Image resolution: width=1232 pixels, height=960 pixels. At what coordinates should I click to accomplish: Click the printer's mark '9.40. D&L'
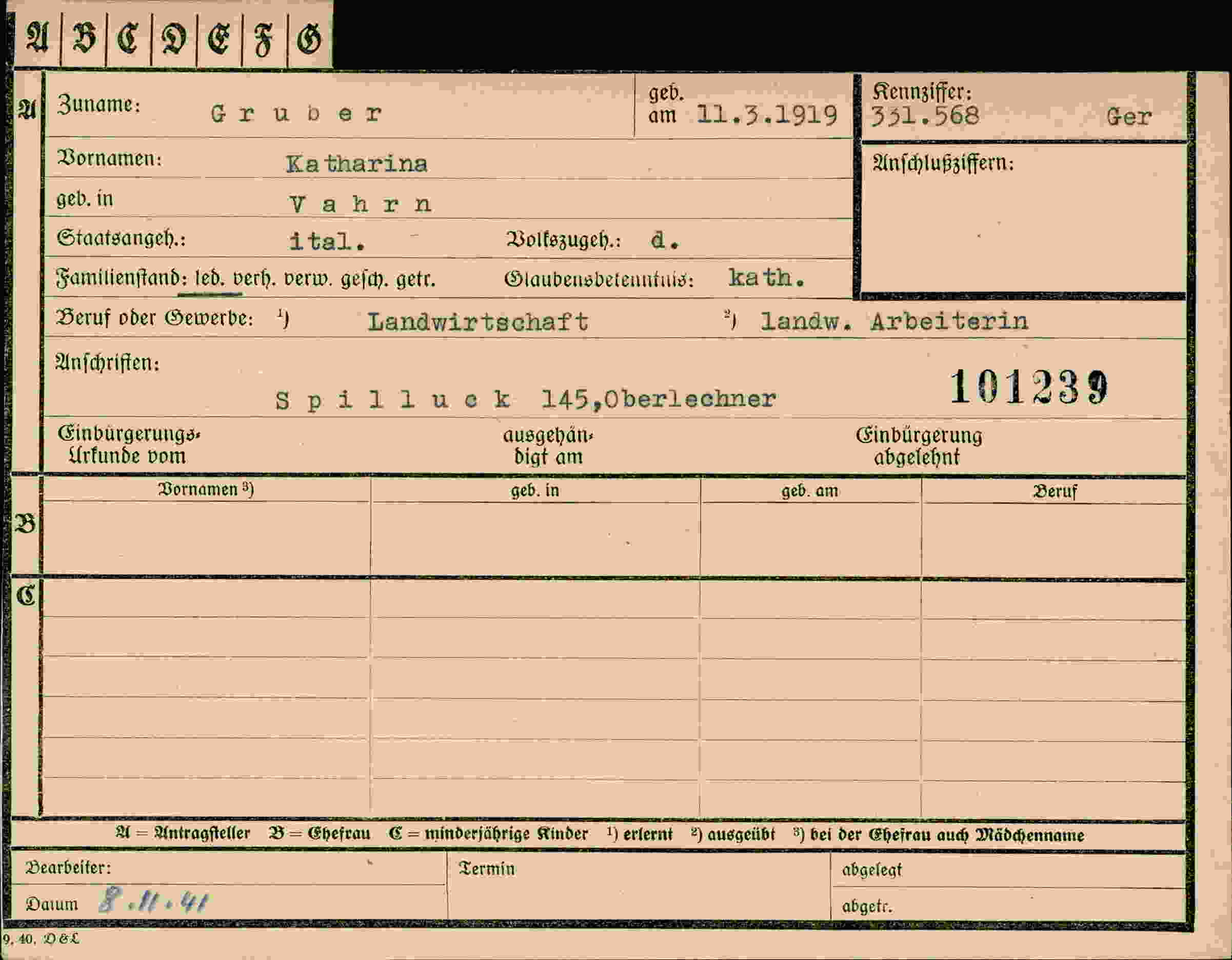point(41,939)
